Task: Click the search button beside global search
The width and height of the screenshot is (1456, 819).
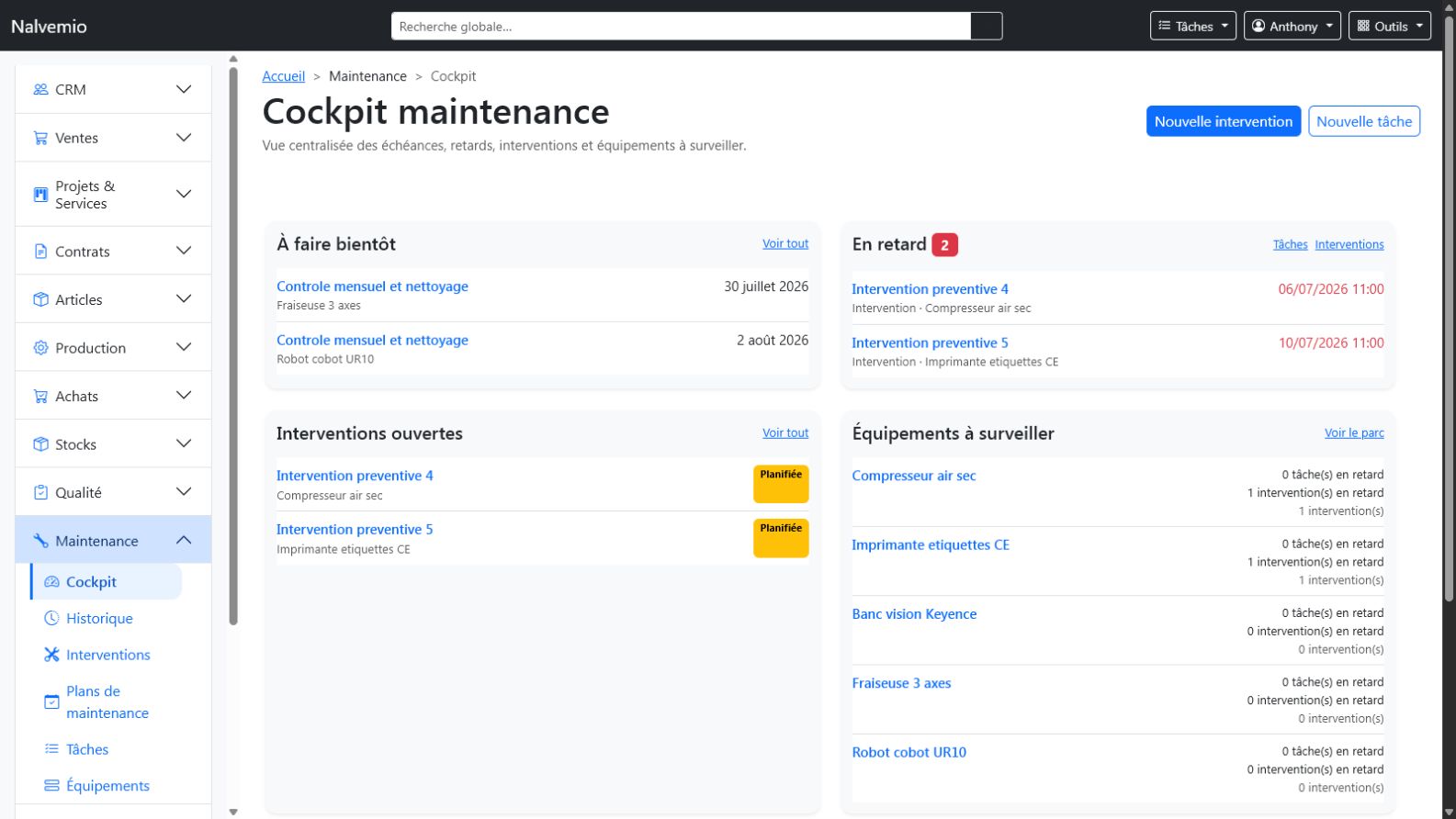Action: click(x=987, y=27)
